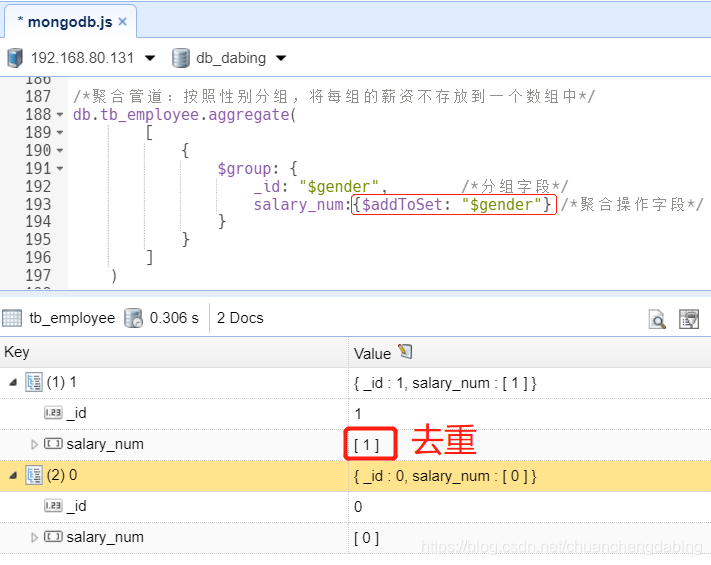Open the find in results magnifier icon
711x565 pixels.
click(657, 319)
